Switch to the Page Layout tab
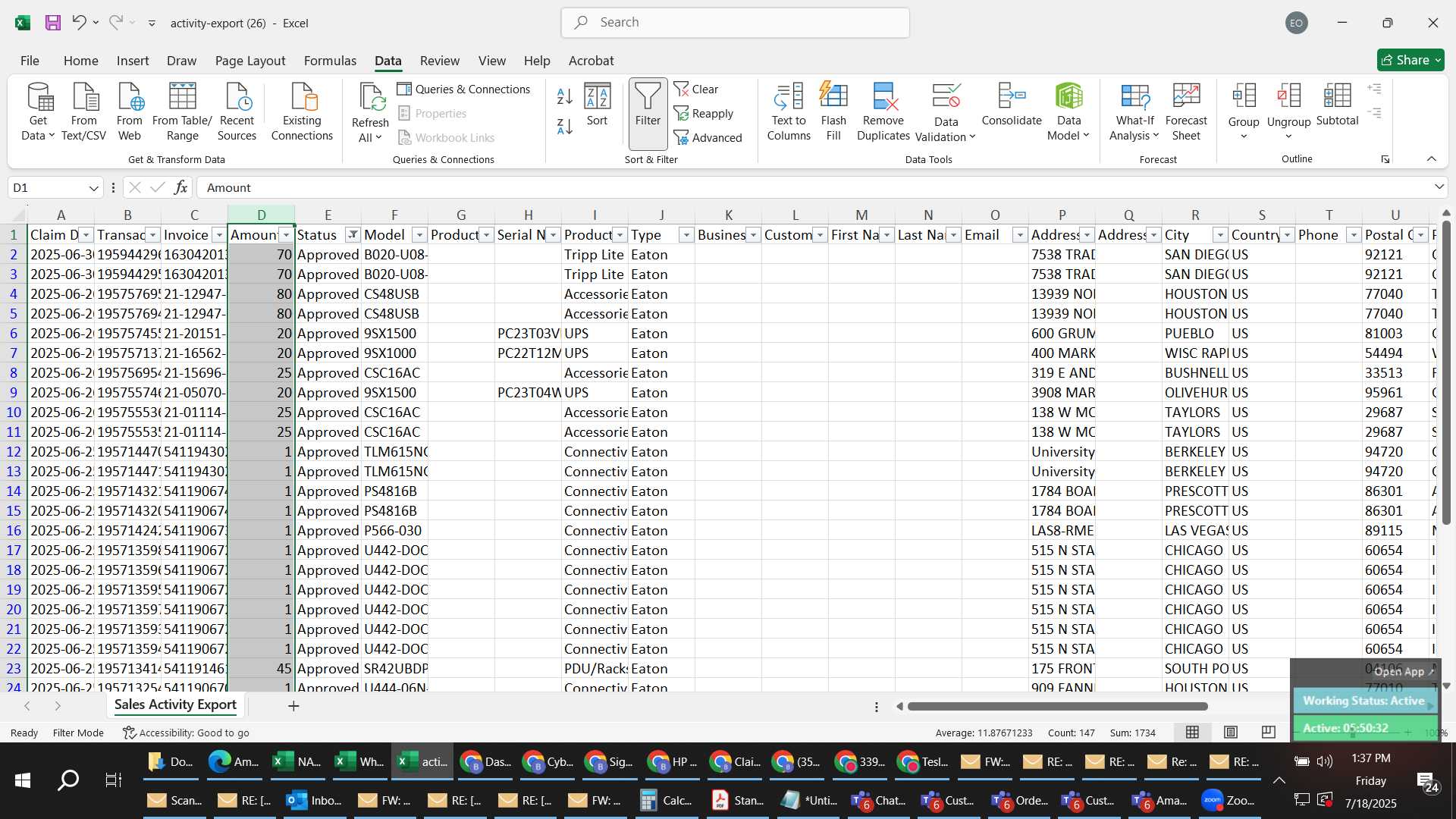1456x819 pixels. [250, 61]
